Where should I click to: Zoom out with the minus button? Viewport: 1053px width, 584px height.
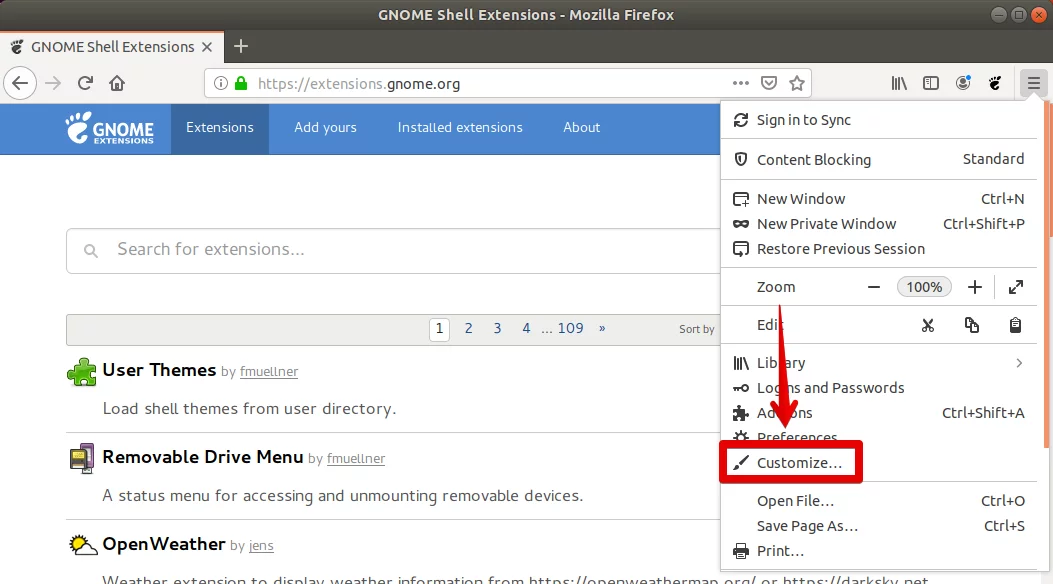(874, 287)
